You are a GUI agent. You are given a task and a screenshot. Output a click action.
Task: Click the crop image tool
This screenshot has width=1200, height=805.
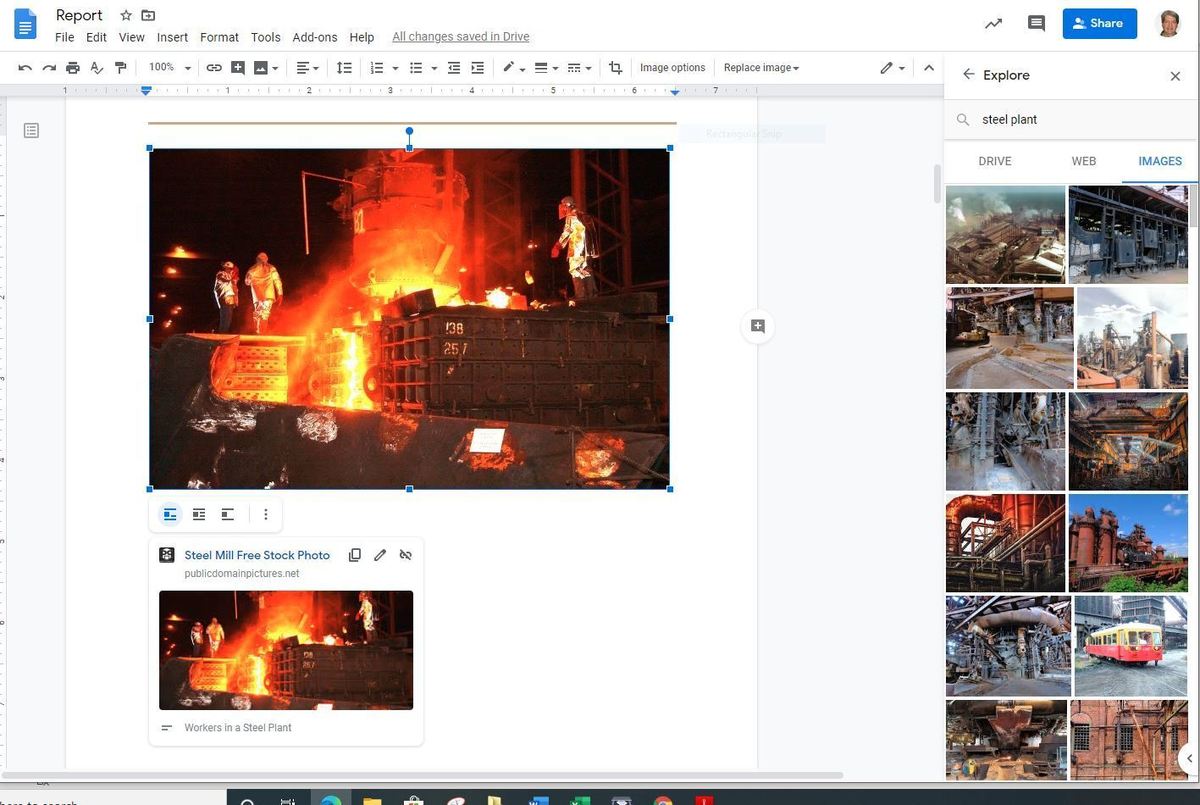point(615,68)
